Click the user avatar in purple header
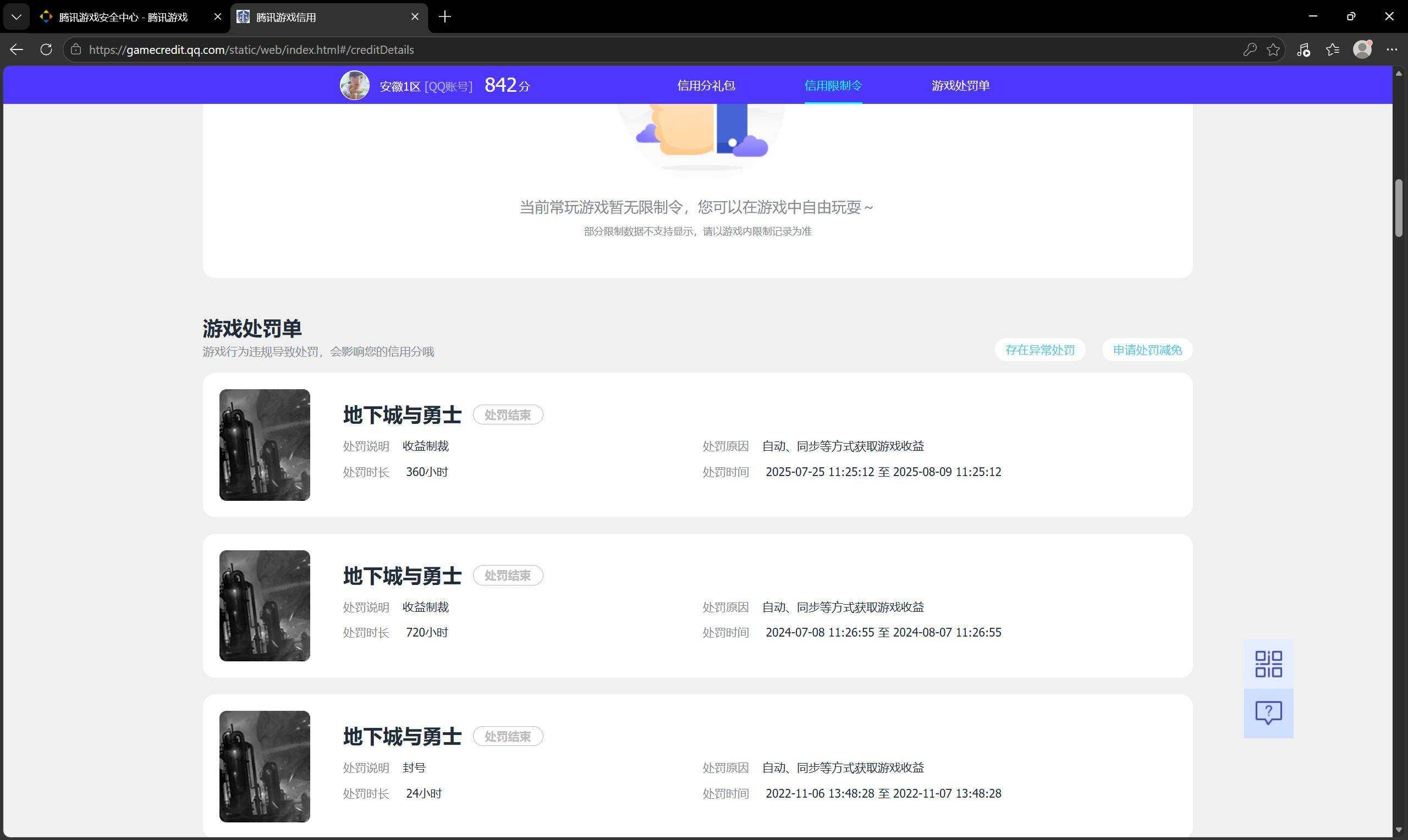The width and height of the screenshot is (1408, 840). pos(354,85)
